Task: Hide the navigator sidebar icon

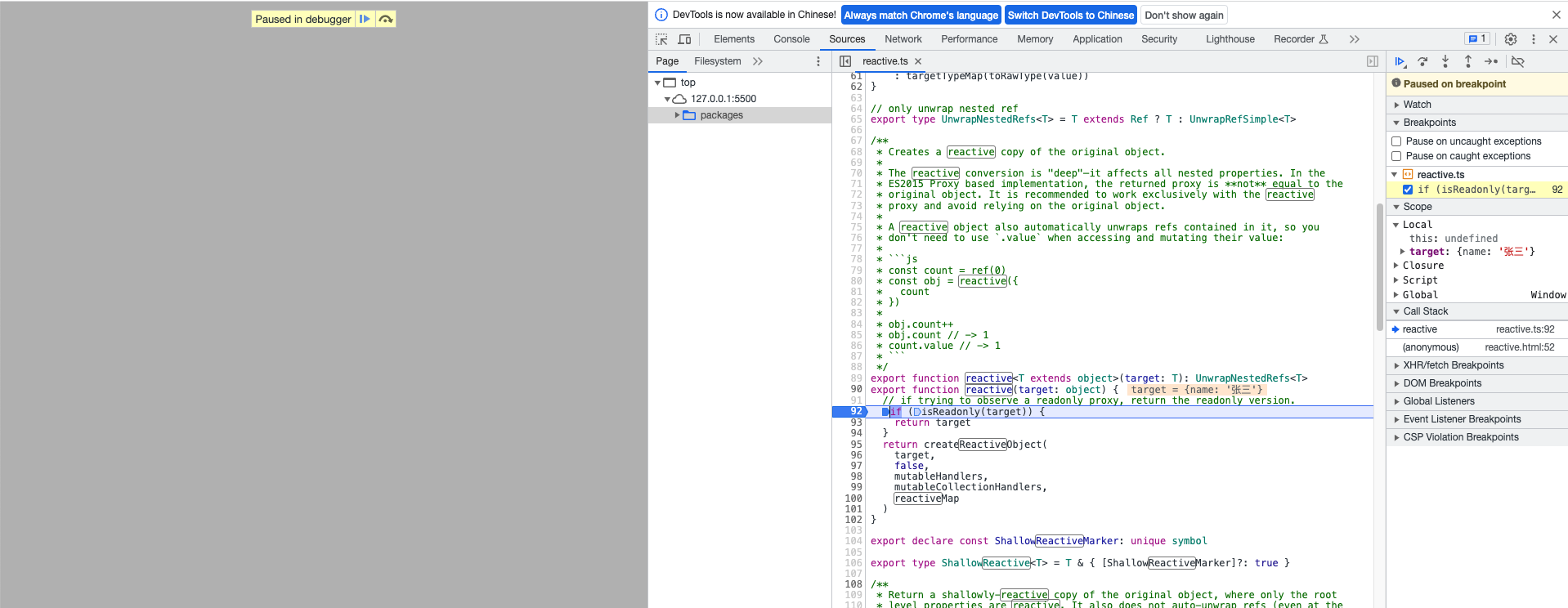Action: [845, 61]
